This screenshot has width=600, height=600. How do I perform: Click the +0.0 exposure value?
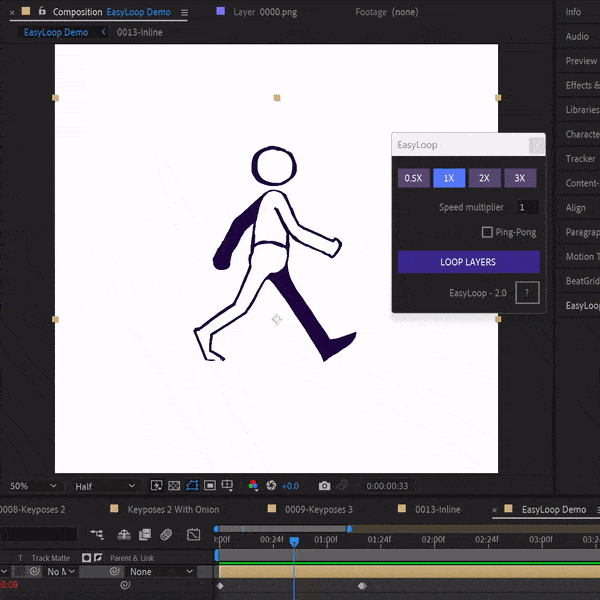290,486
